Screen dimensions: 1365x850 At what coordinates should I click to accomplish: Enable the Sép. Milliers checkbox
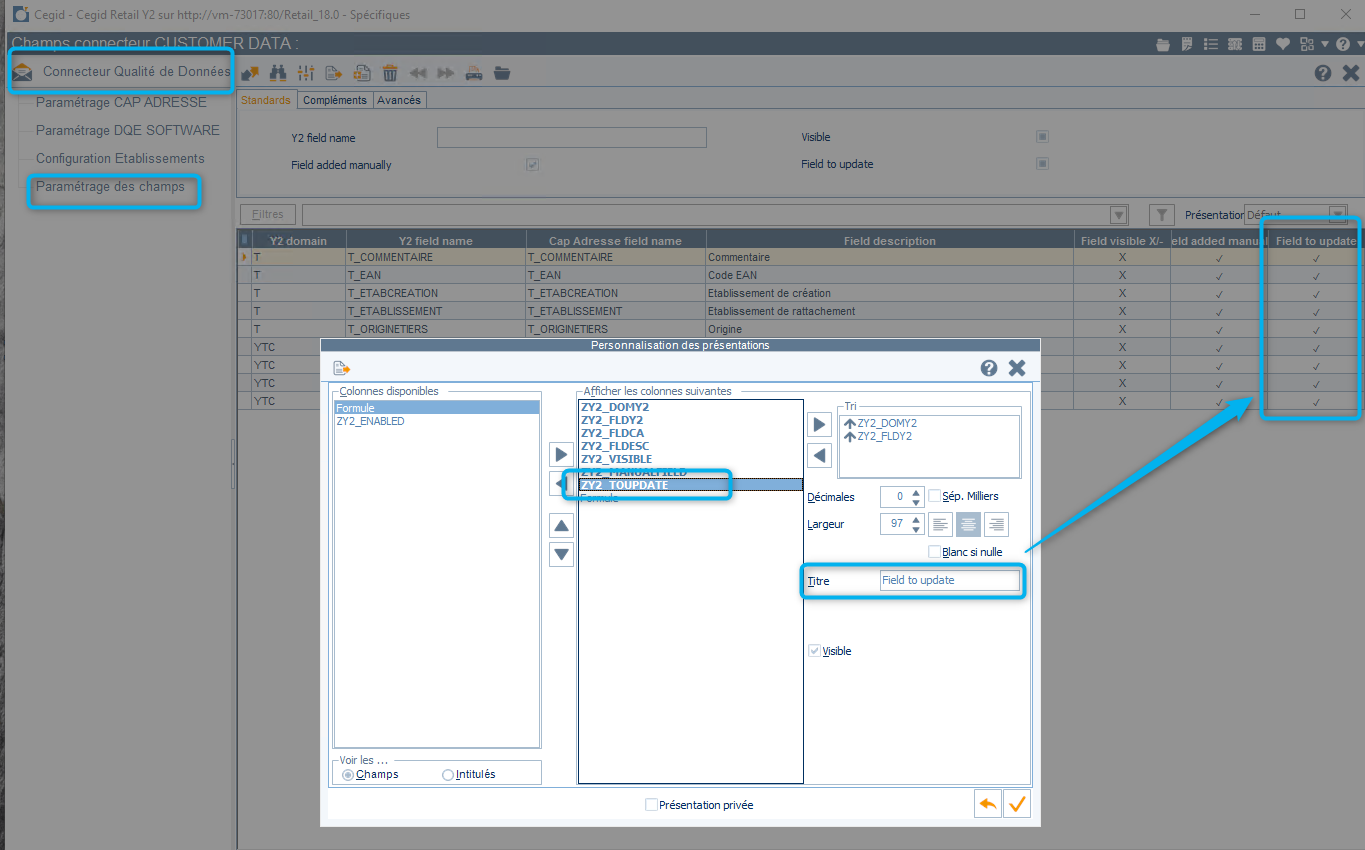[935, 496]
